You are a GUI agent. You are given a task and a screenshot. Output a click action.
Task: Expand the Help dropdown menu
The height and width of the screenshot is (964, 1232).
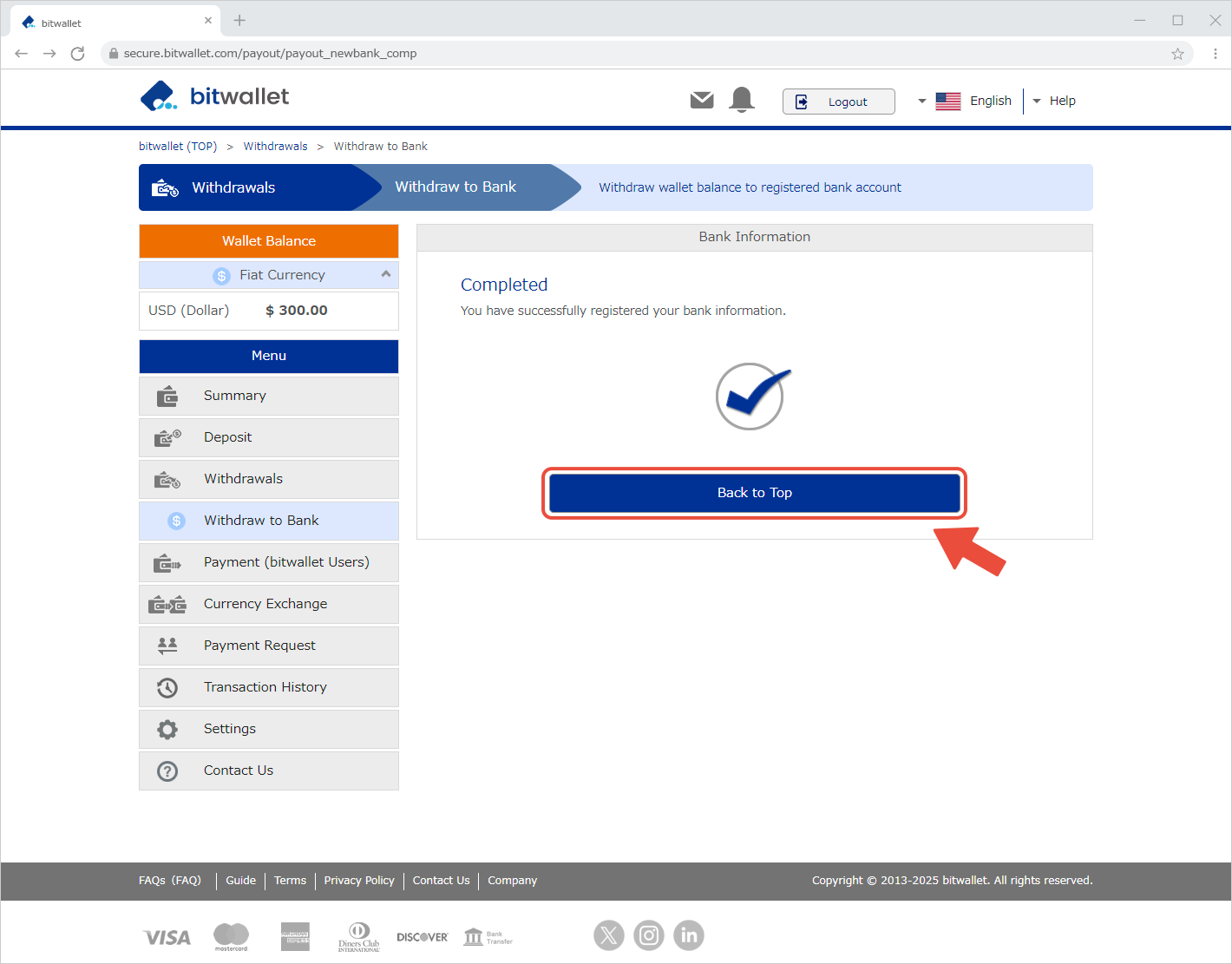(1054, 101)
